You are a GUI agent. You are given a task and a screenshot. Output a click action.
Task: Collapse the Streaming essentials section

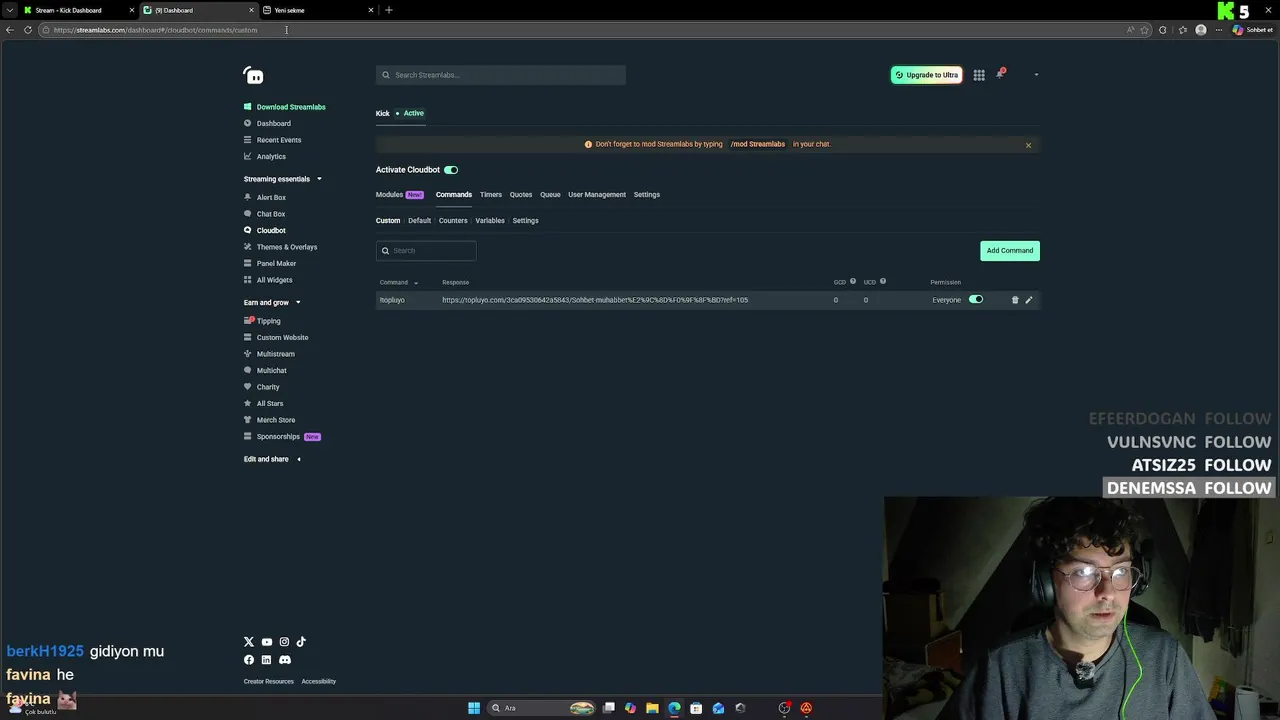[x=319, y=179]
